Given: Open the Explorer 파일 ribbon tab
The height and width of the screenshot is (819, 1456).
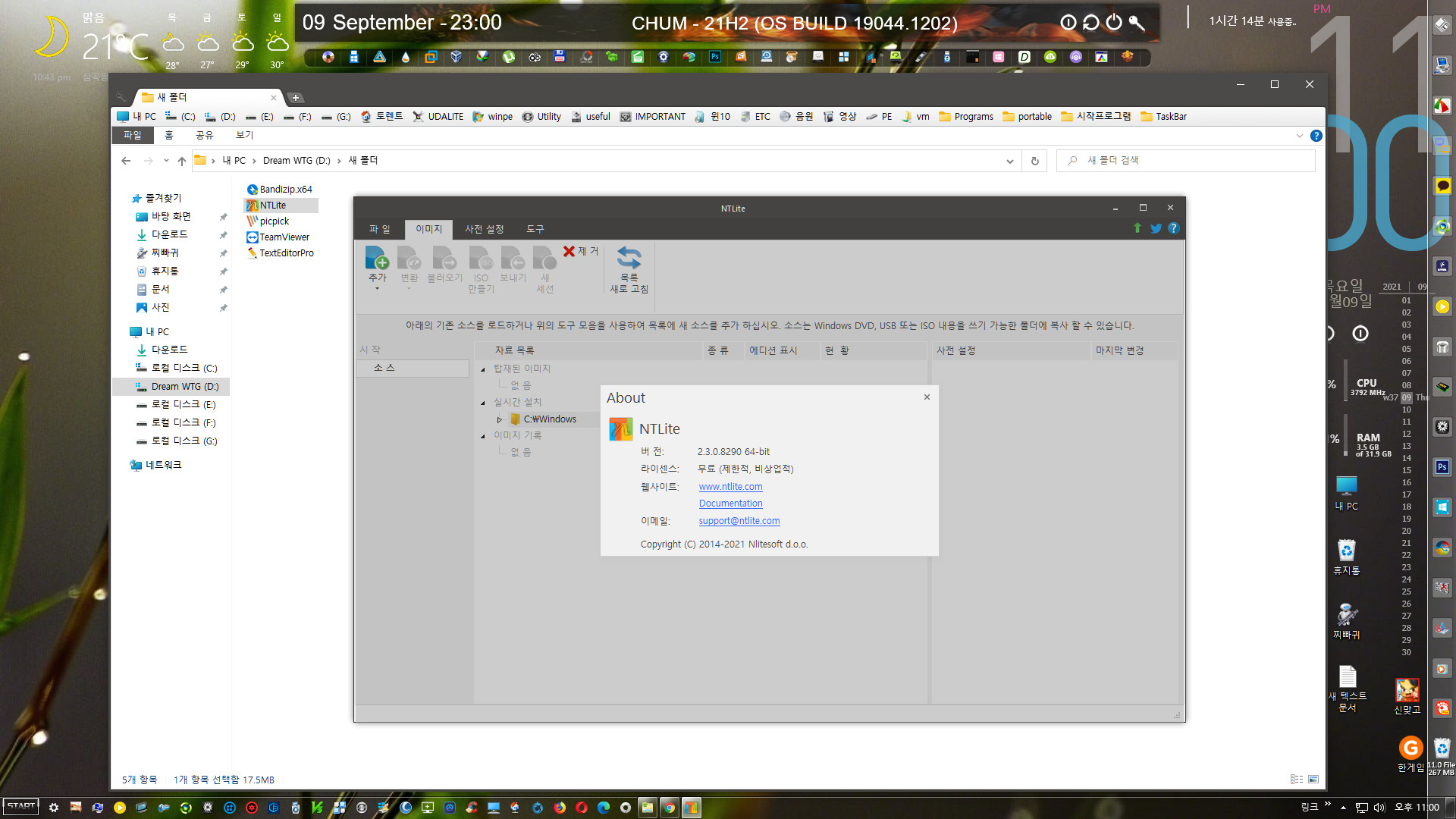Looking at the screenshot, I should point(133,135).
